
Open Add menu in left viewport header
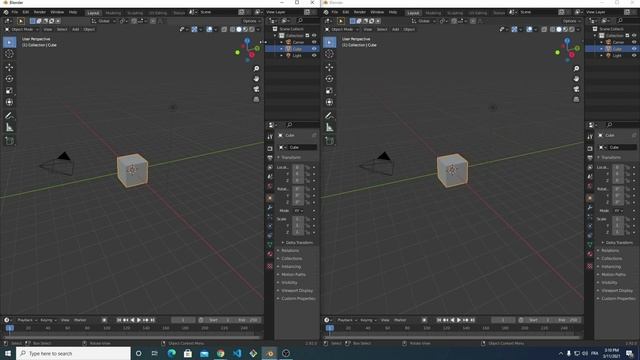[x=76, y=29]
